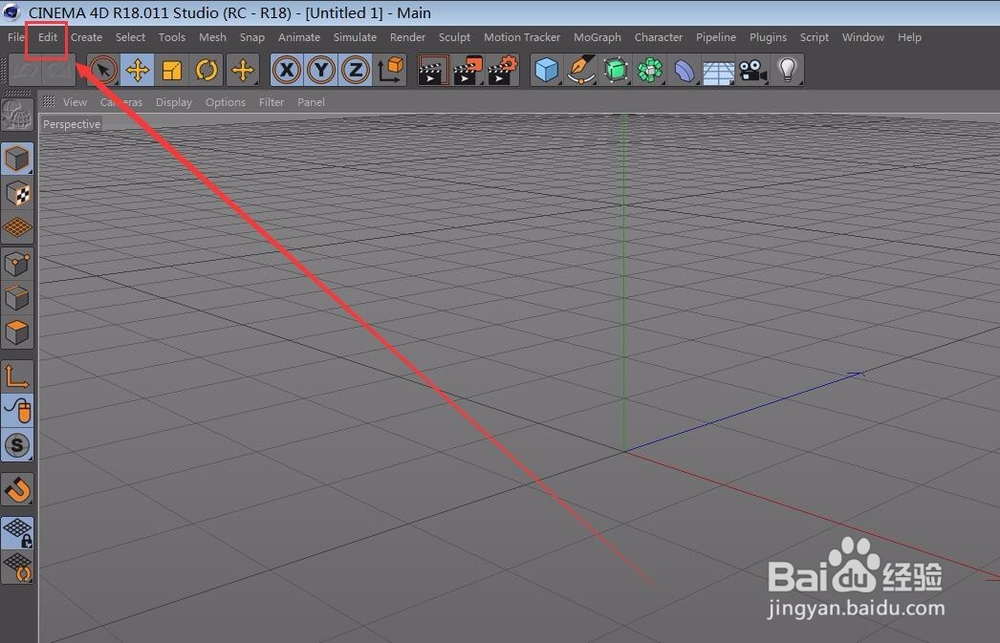The image size is (1000, 643).
Task: Open the Character menu
Action: click(x=658, y=37)
